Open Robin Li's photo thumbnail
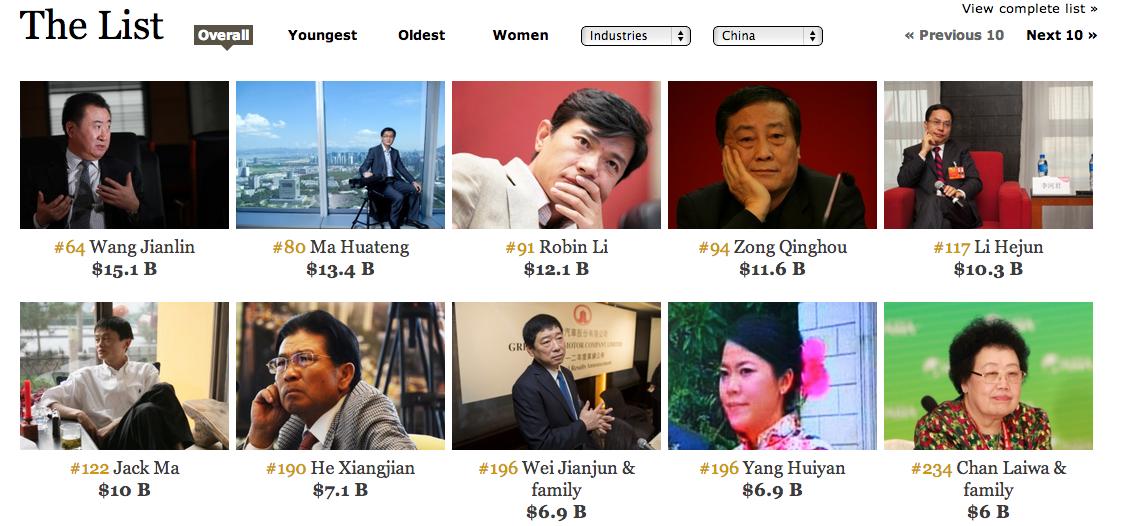Viewport: 1124px width, 526px height. (556, 155)
